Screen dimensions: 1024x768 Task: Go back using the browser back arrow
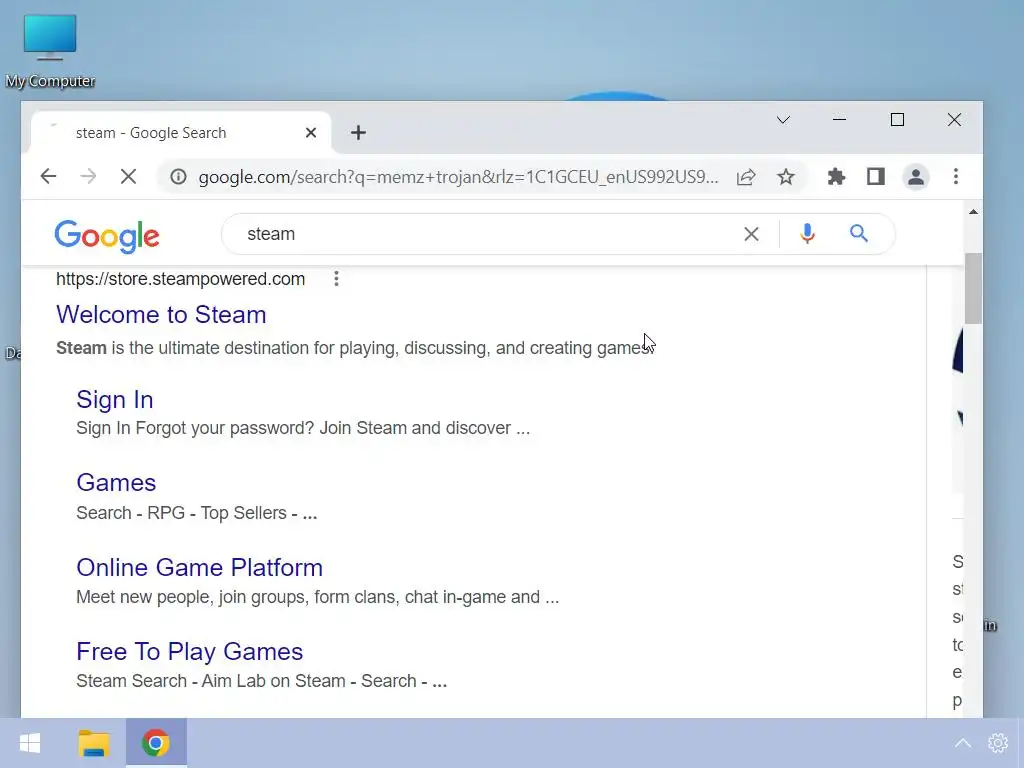tap(48, 176)
